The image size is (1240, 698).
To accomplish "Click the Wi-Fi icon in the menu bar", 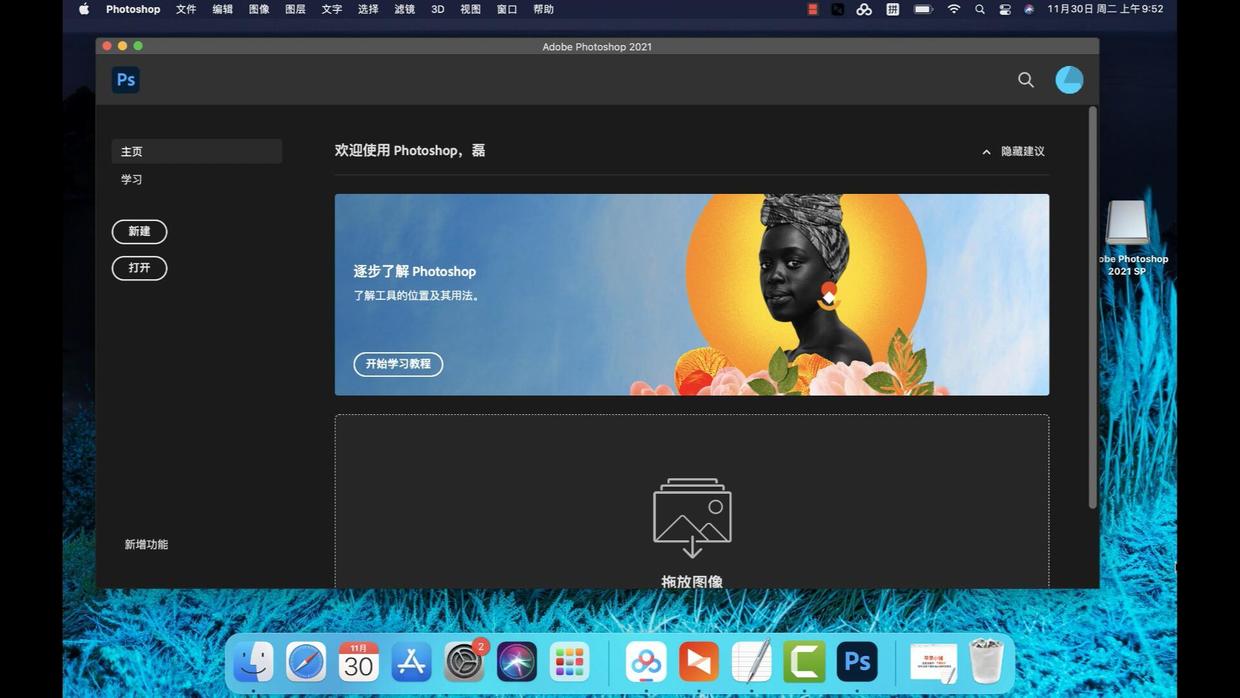I will (952, 9).
